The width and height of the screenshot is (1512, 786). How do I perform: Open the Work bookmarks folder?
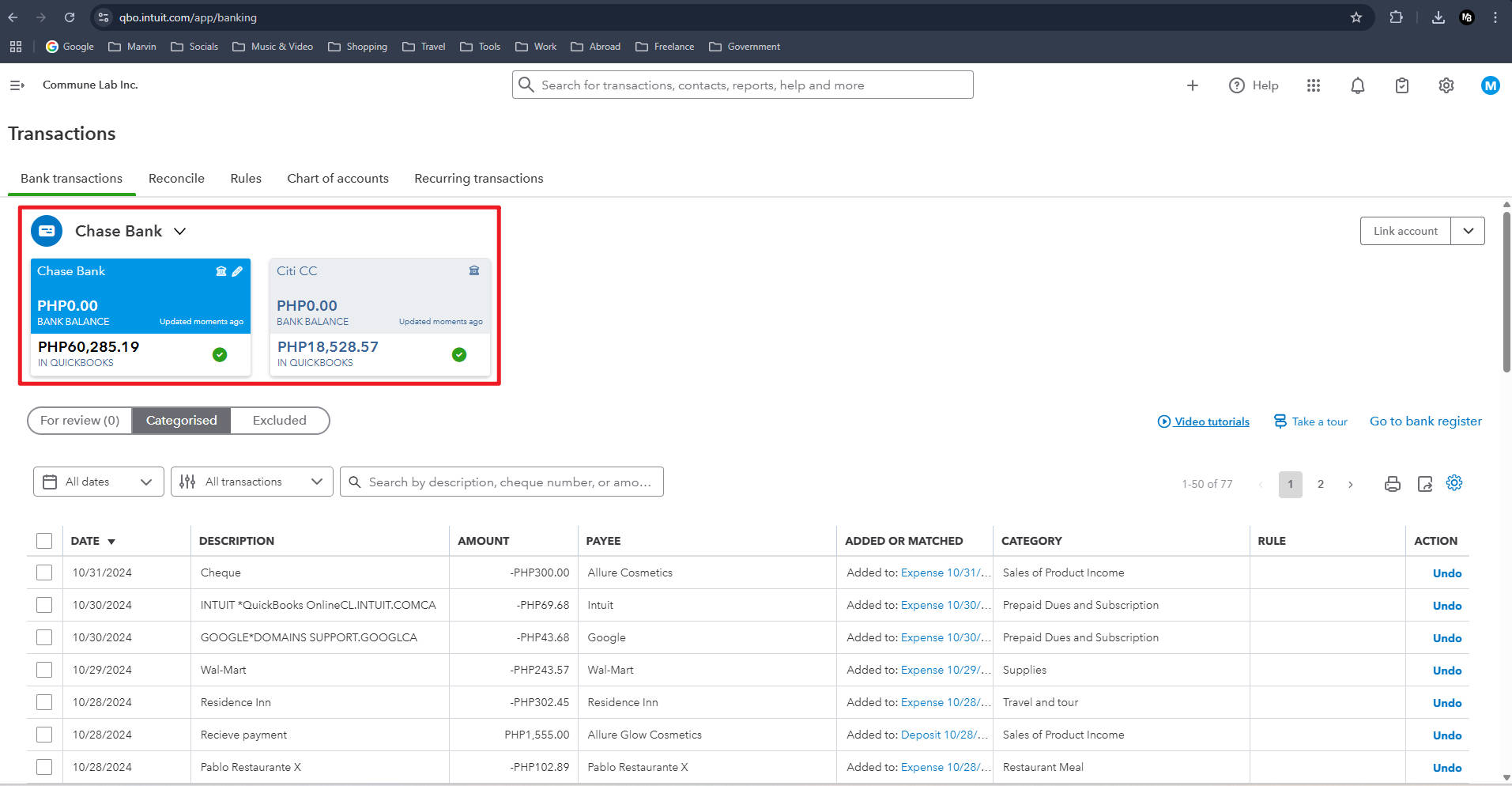coord(536,47)
